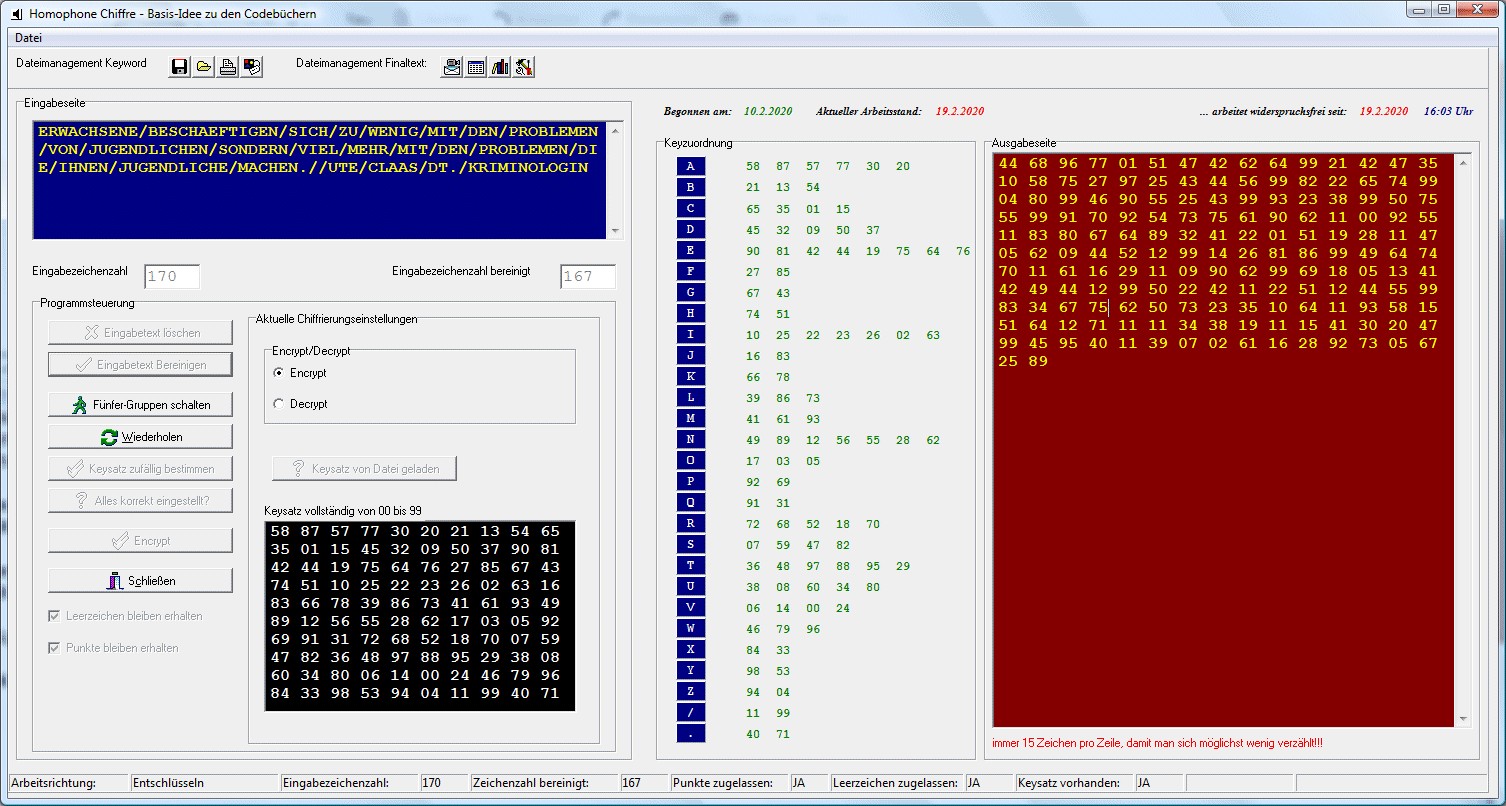The height and width of the screenshot is (806, 1506).
Task: Click the print keyword printer icon
Action: pyautogui.click(x=228, y=67)
